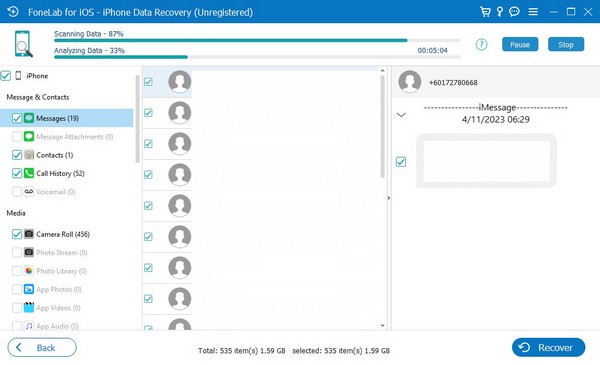600x365 pixels.
Task: Click the category sidebar scrollbar
Action: pos(137,119)
